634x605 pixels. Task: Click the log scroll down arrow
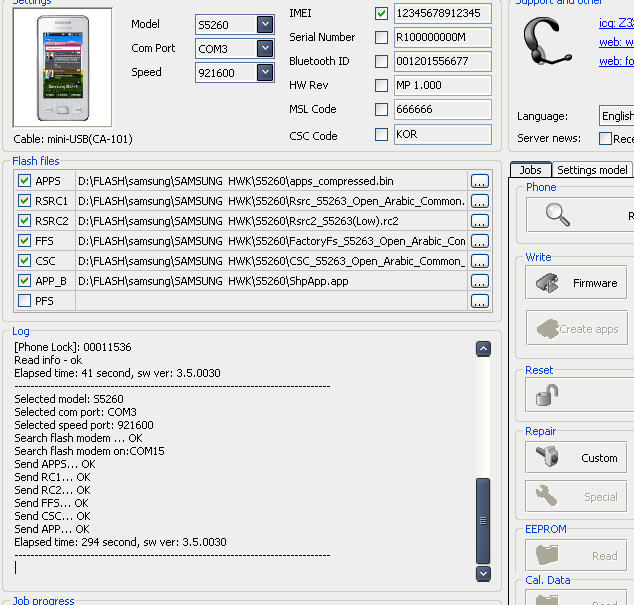[x=483, y=573]
